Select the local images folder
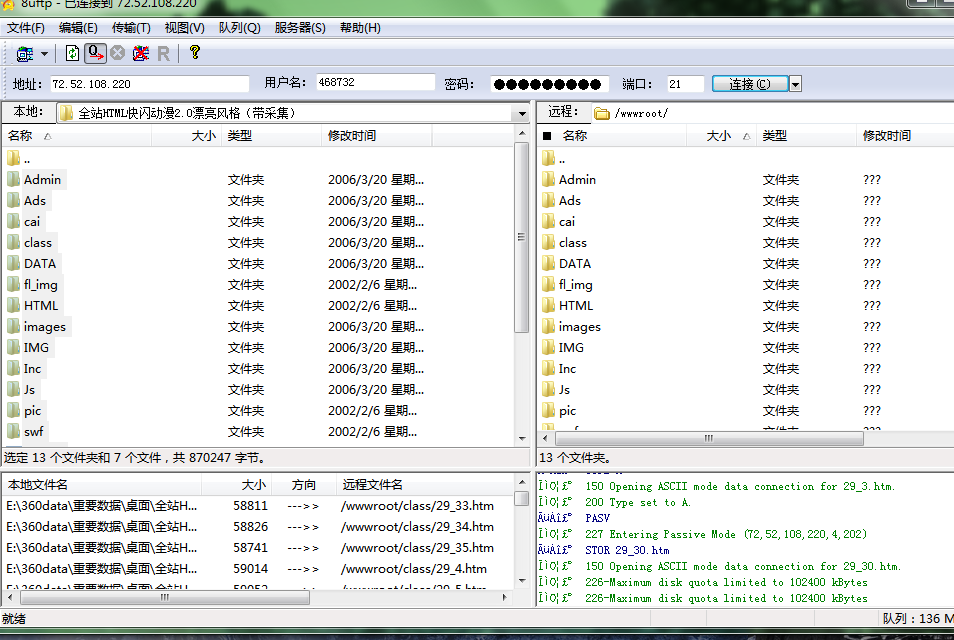Image resolution: width=954 pixels, height=640 pixels. 44,327
